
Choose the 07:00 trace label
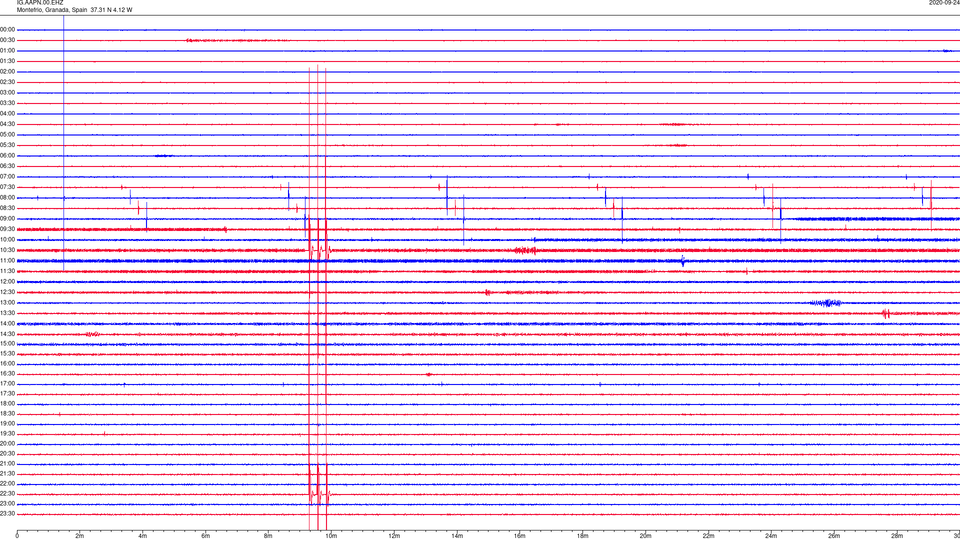(8, 176)
